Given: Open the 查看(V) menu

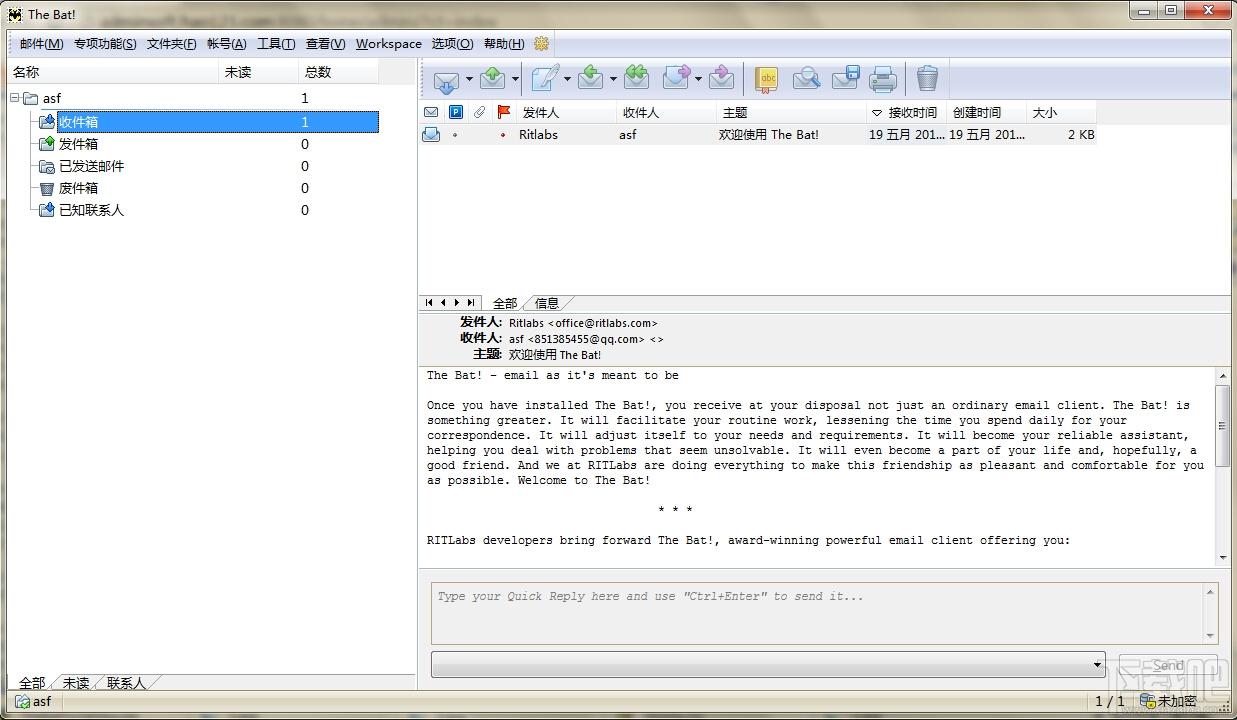Looking at the screenshot, I should click(325, 43).
